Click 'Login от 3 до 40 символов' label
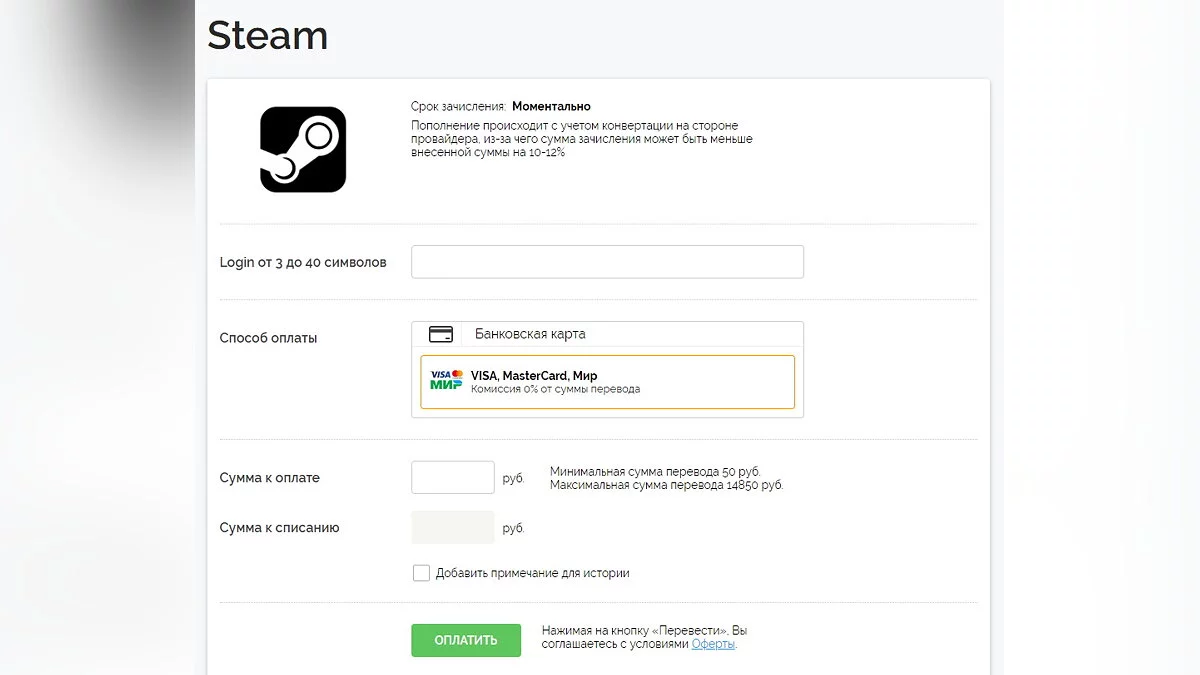 tap(303, 262)
